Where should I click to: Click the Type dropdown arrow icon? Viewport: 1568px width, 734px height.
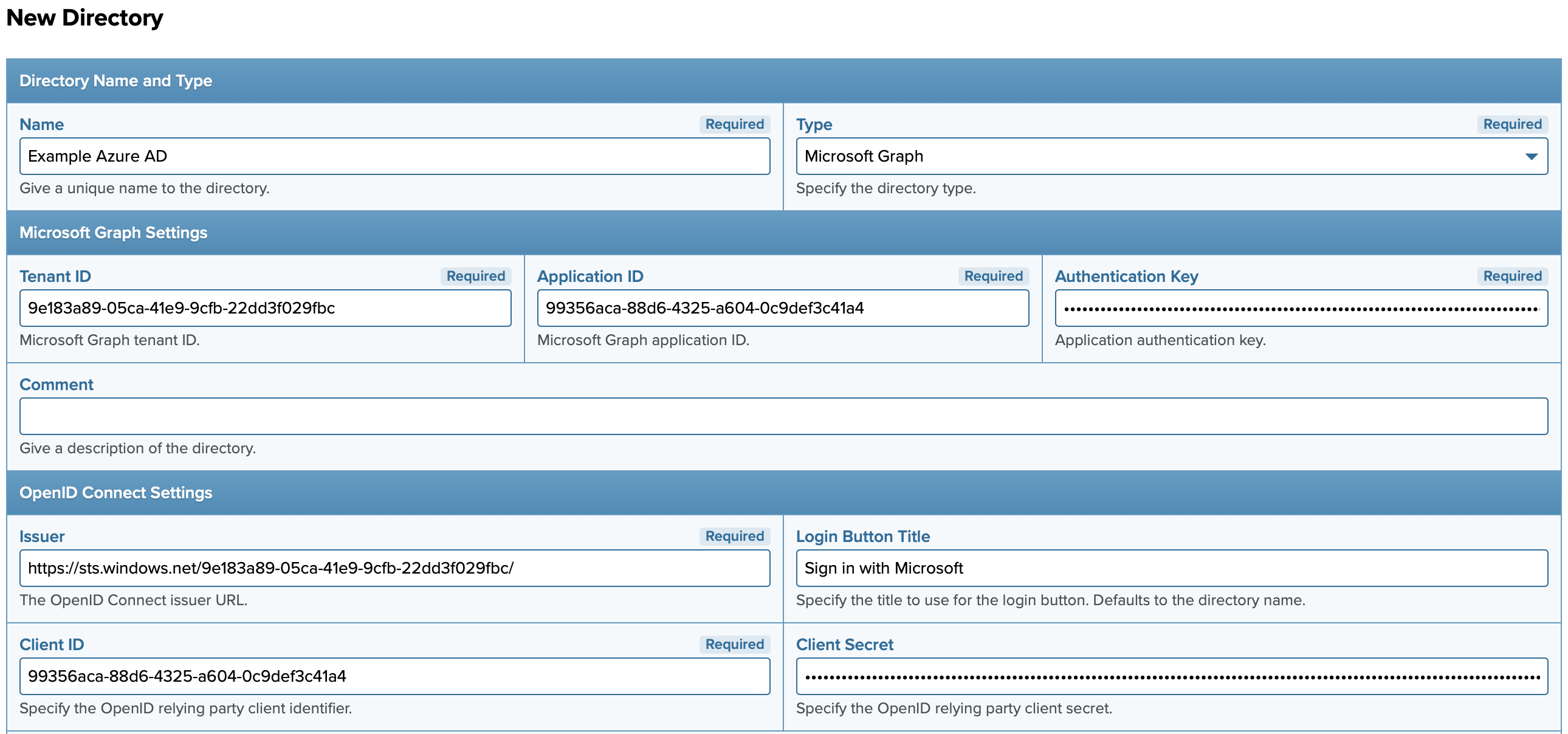(x=1532, y=156)
